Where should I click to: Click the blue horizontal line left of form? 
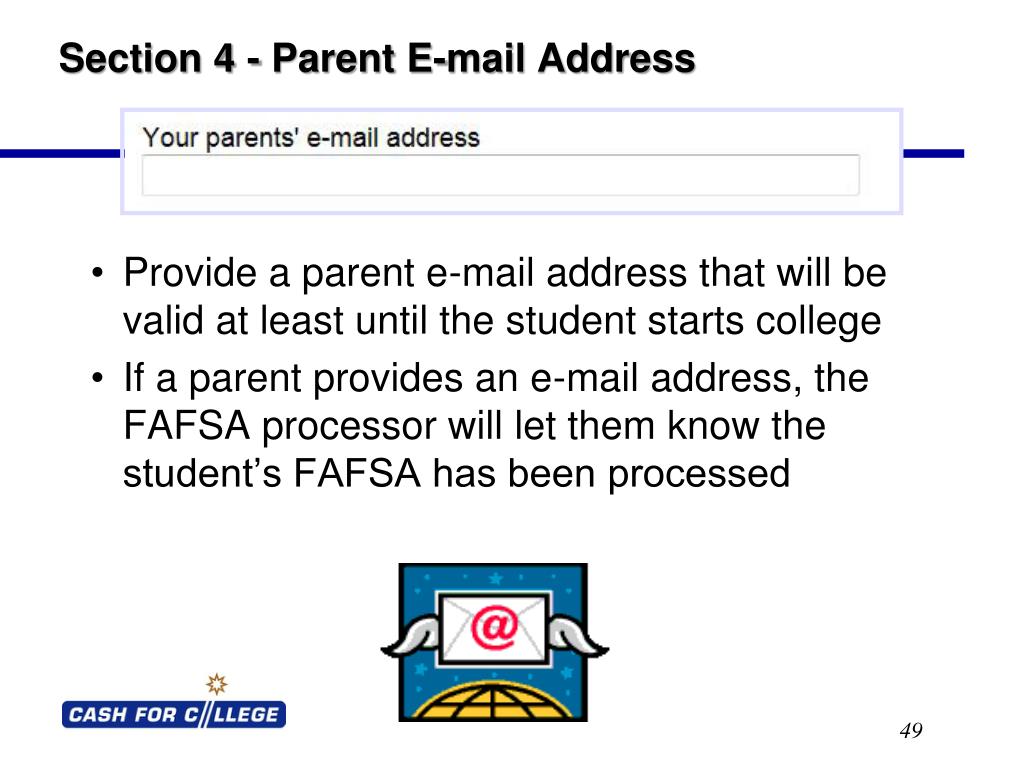(61, 153)
